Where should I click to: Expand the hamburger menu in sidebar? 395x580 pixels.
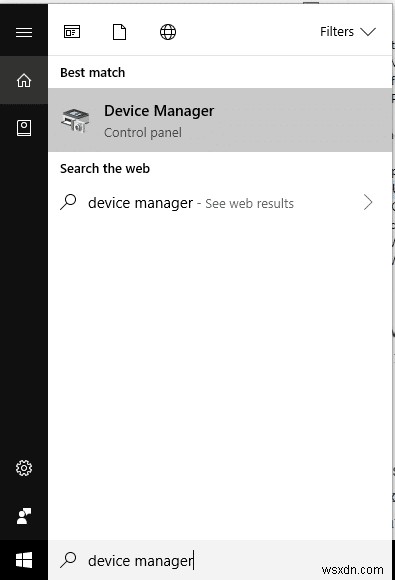[24, 32]
